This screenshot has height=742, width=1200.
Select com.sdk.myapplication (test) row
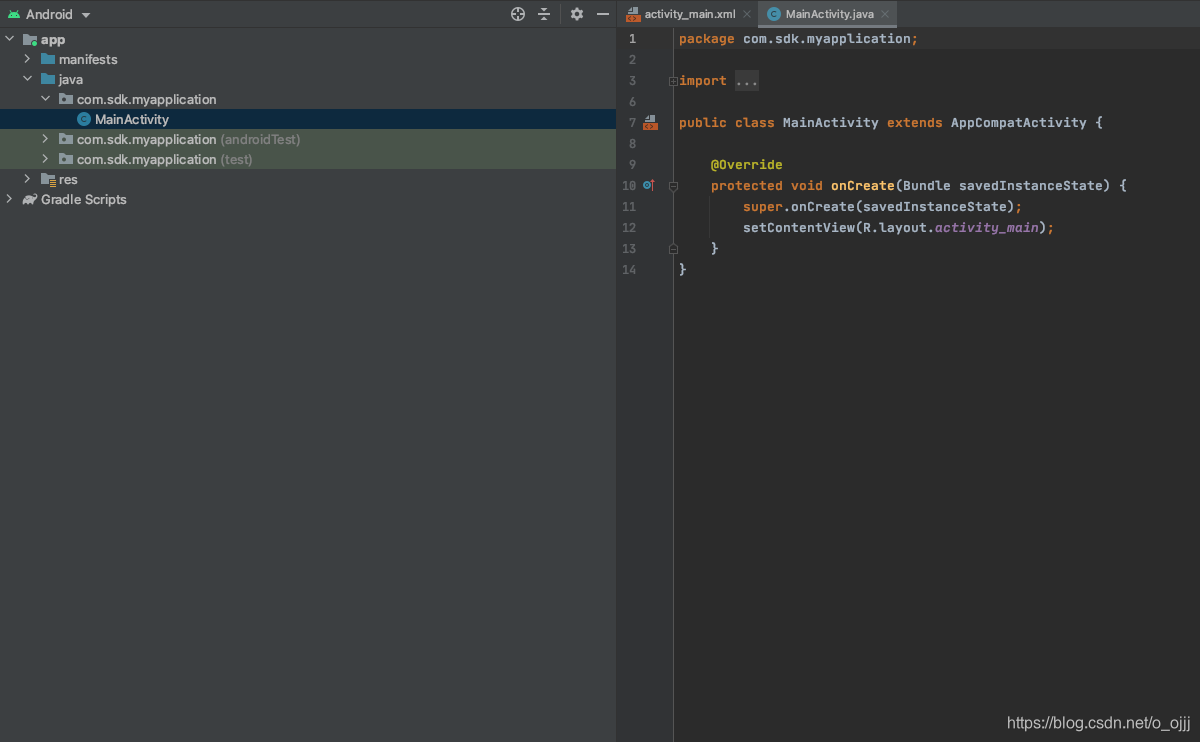308,159
